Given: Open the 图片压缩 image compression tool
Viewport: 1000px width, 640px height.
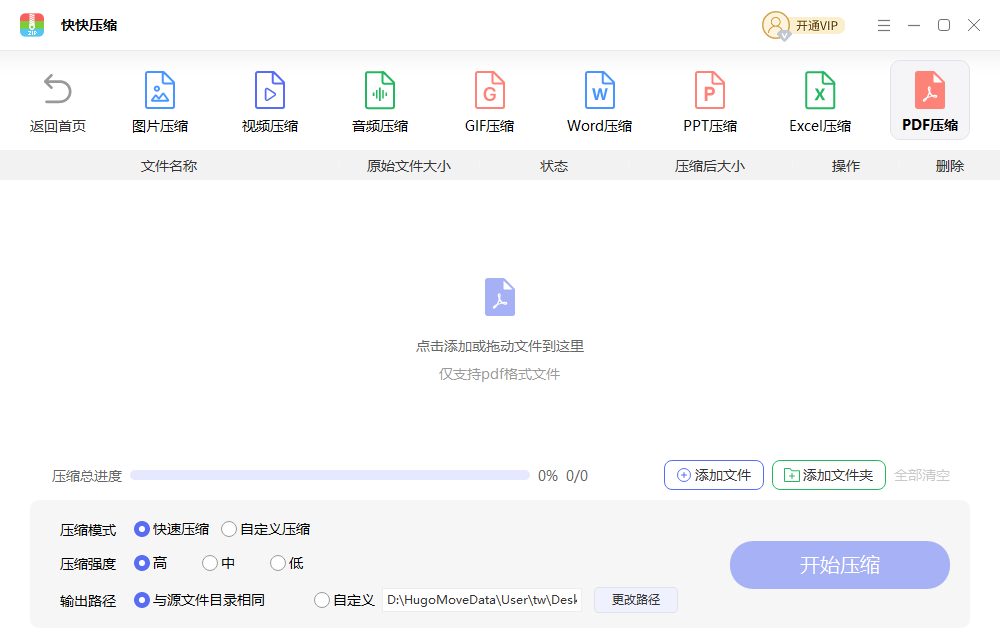Looking at the screenshot, I should [160, 101].
